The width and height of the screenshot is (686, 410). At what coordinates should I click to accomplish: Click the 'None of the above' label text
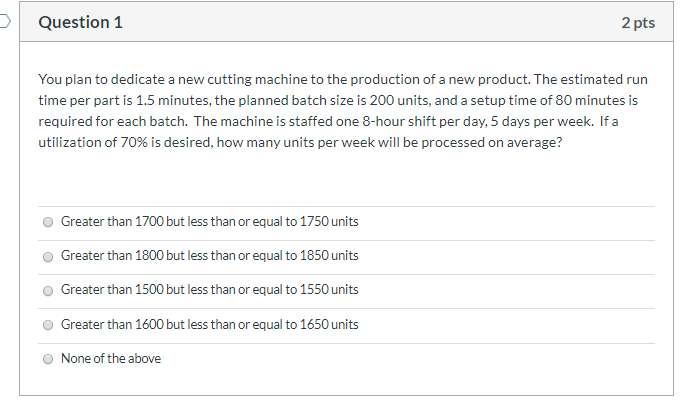[x=110, y=358]
